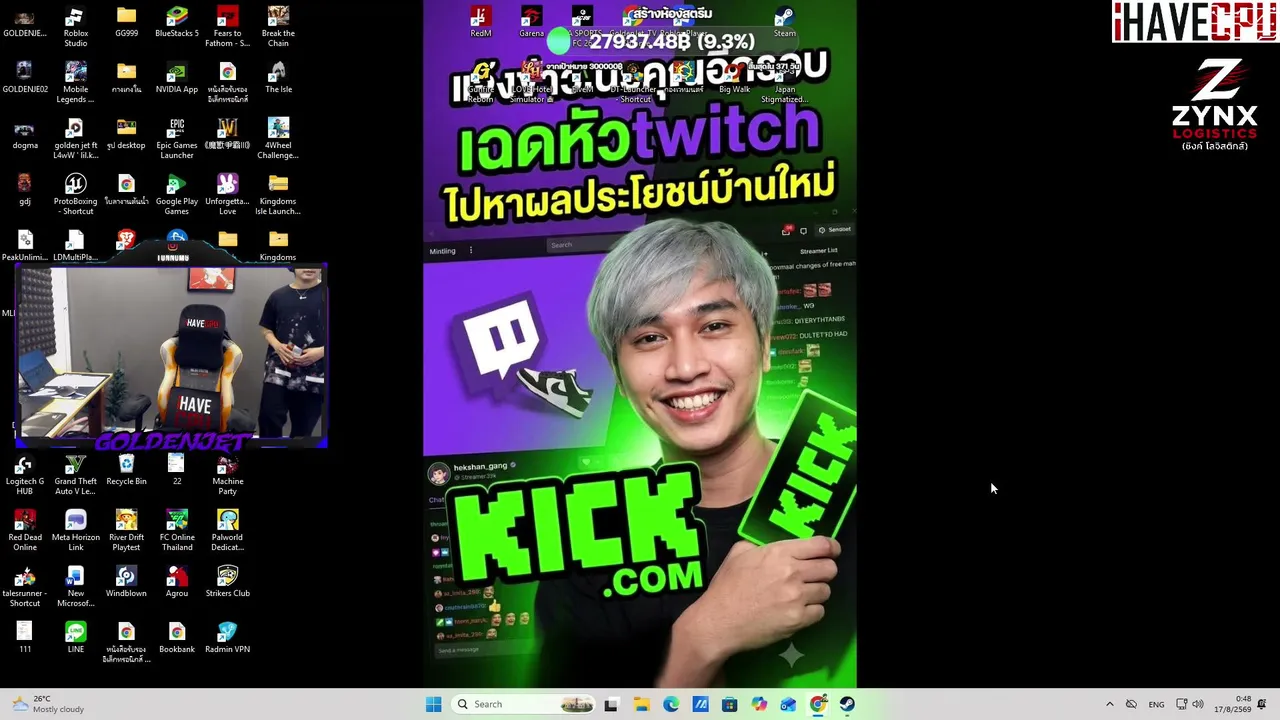1280x720 pixels.
Task: Select the file named 111
Action: [x=25, y=638]
